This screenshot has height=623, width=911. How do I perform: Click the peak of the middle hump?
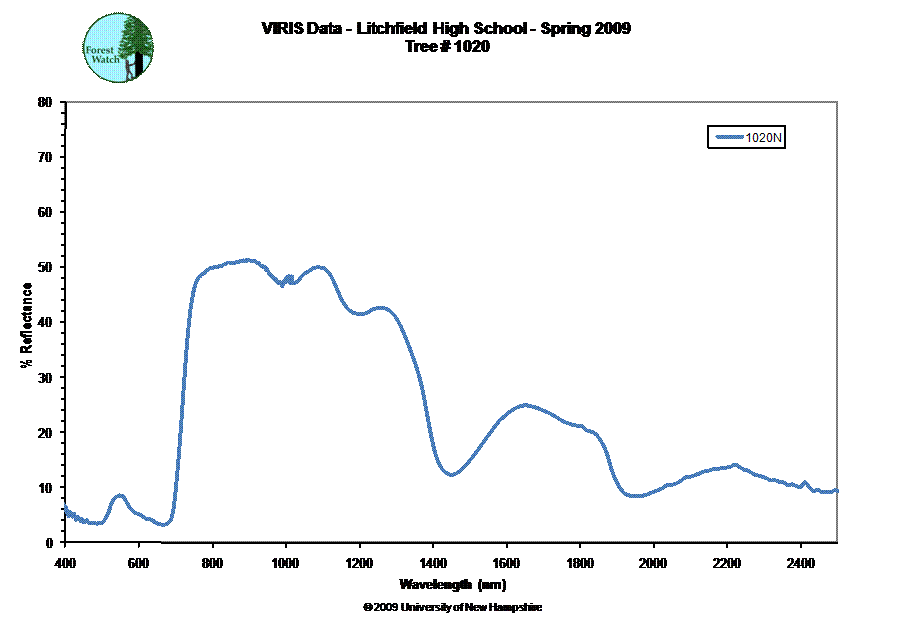526,405
